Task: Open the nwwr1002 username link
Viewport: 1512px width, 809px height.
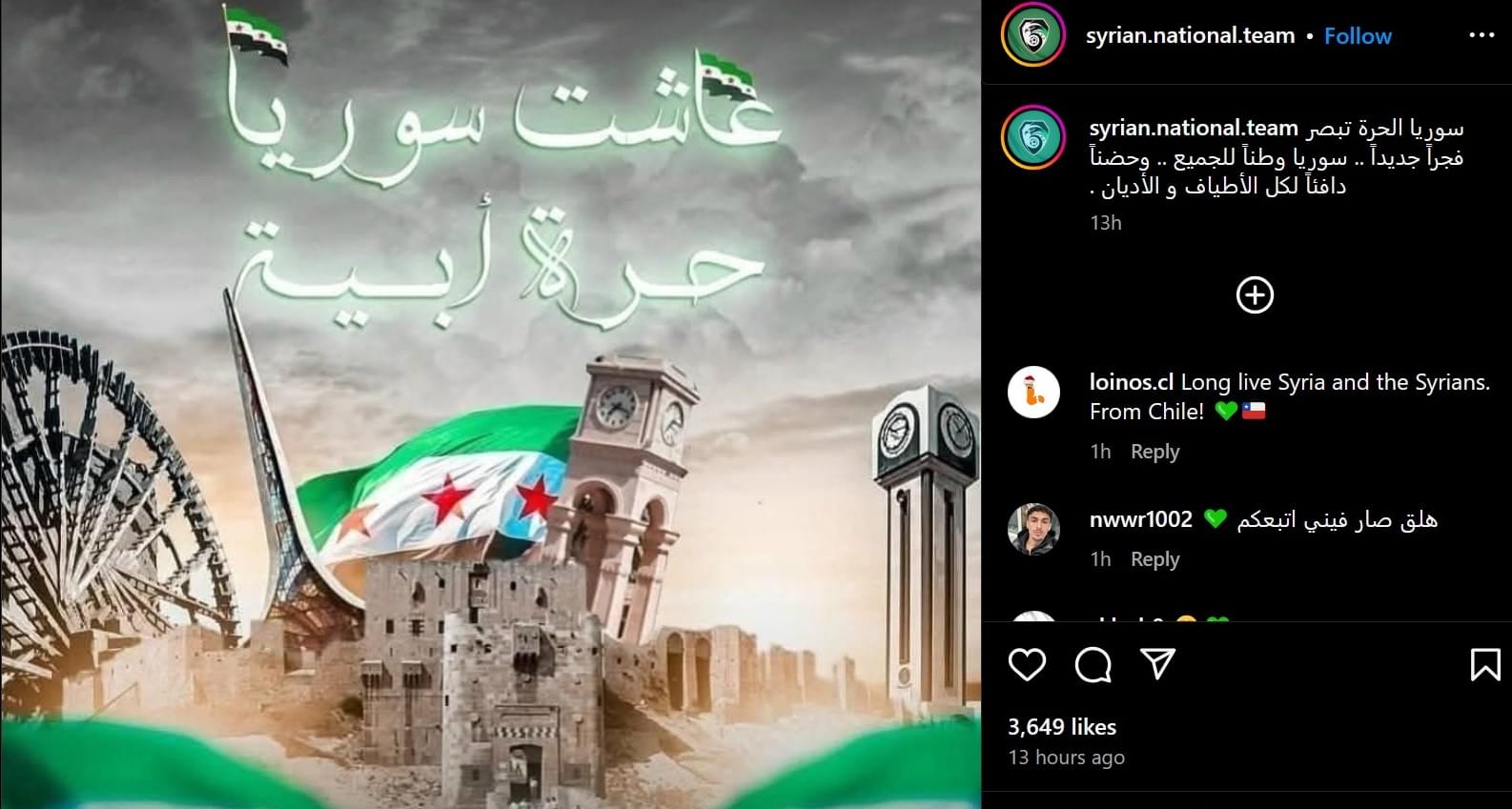Action: click(1141, 519)
